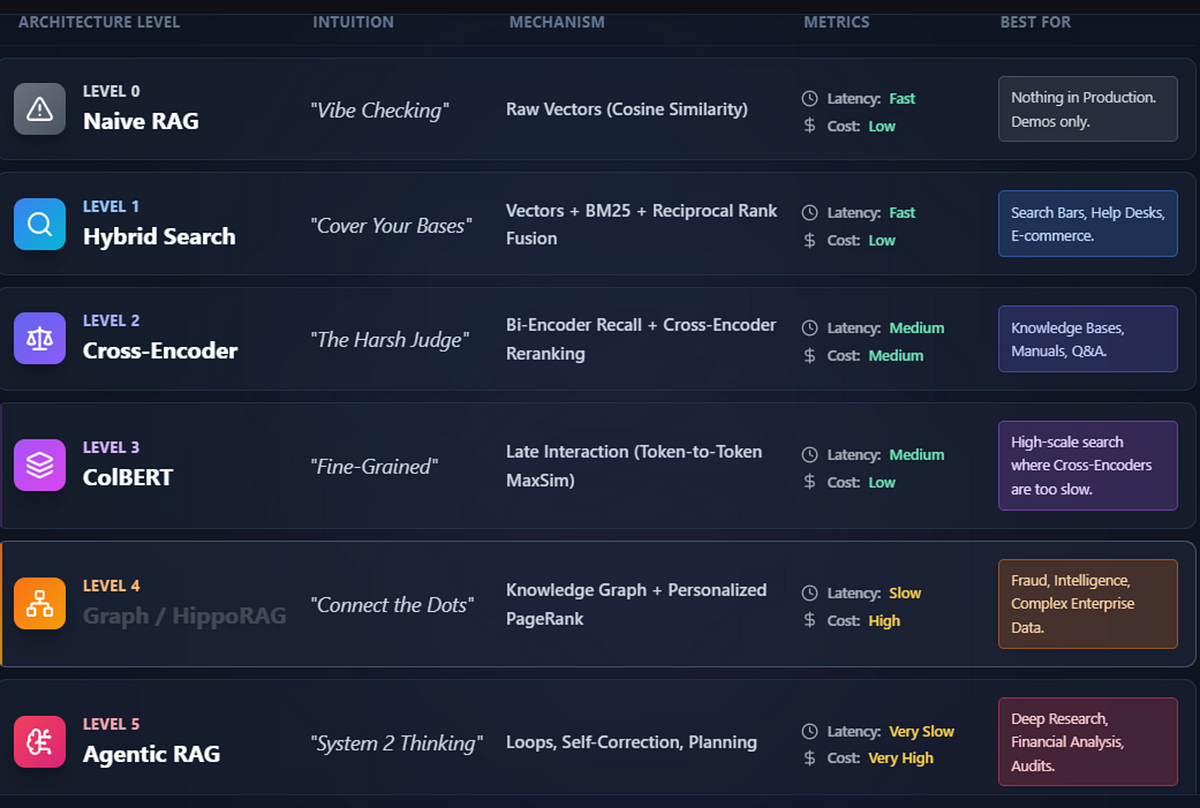Image resolution: width=1200 pixels, height=808 pixels.
Task: Click the Best For column header
Action: [x=1035, y=22]
